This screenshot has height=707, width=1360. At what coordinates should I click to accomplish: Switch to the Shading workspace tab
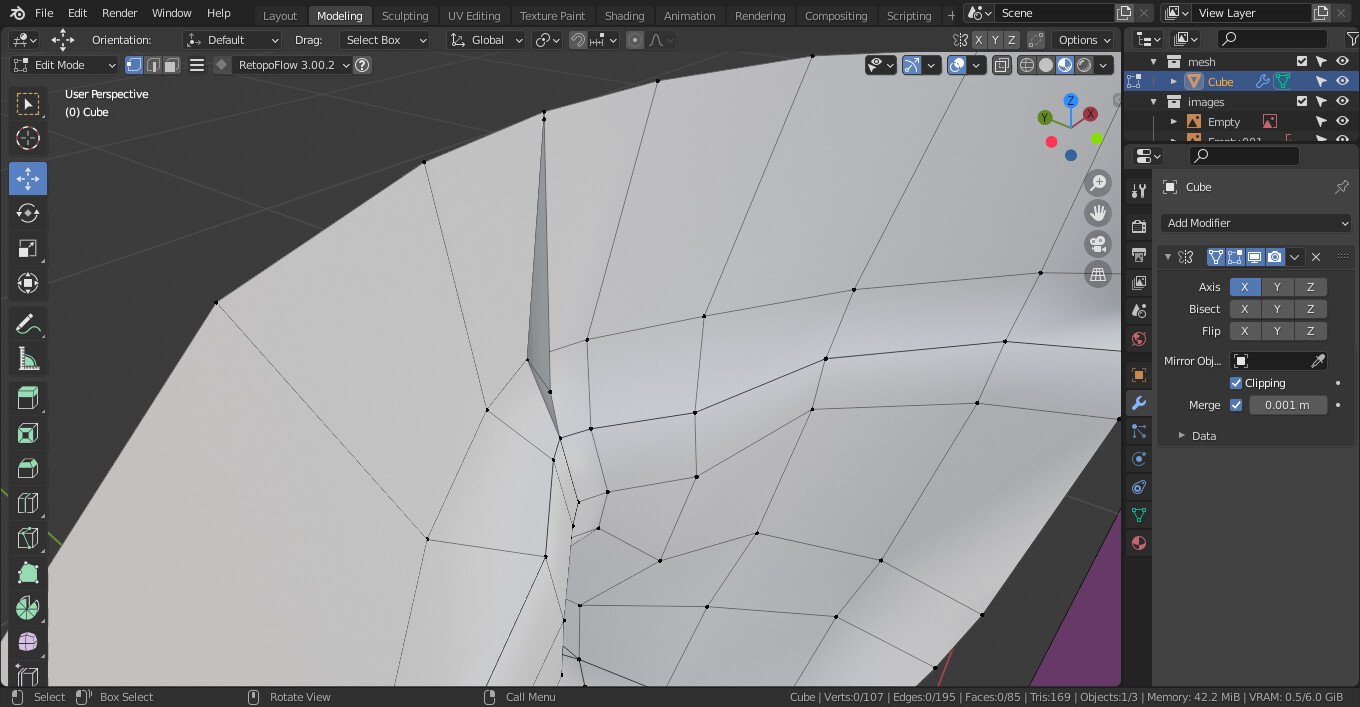(x=625, y=16)
